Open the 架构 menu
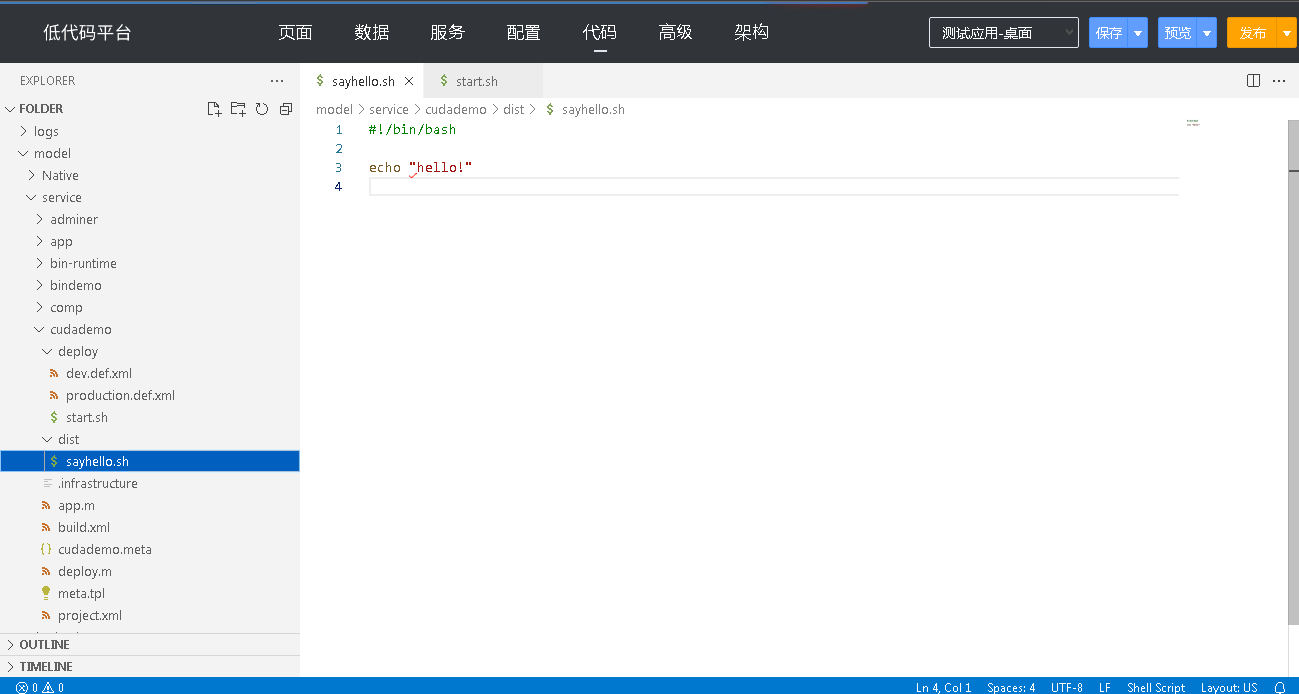Viewport: 1299px width, 694px height. click(x=752, y=33)
